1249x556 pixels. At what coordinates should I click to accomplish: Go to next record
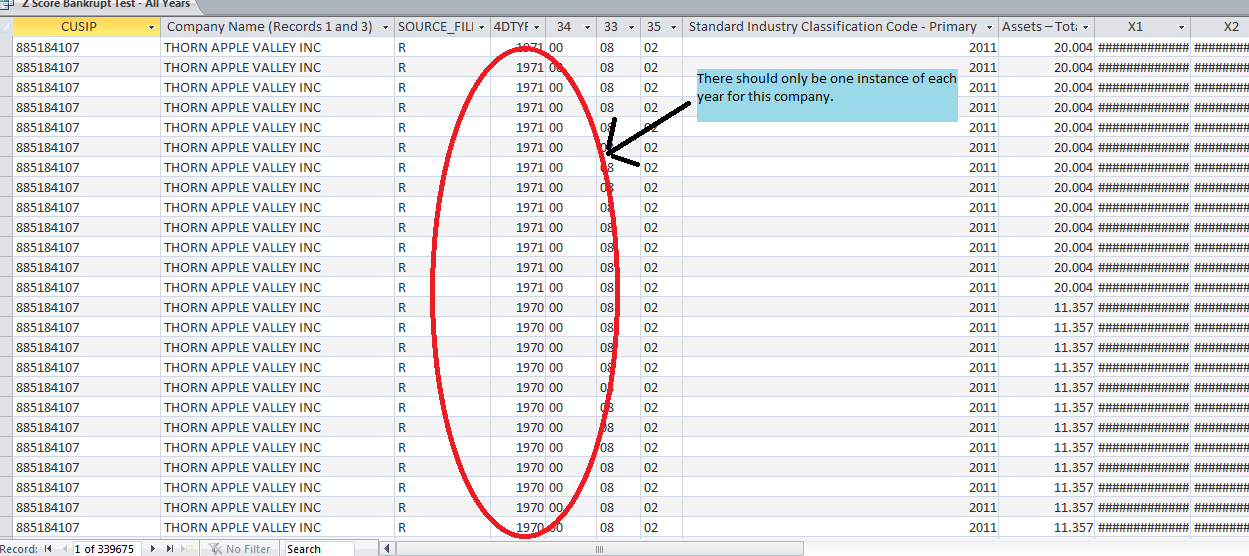point(153,549)
